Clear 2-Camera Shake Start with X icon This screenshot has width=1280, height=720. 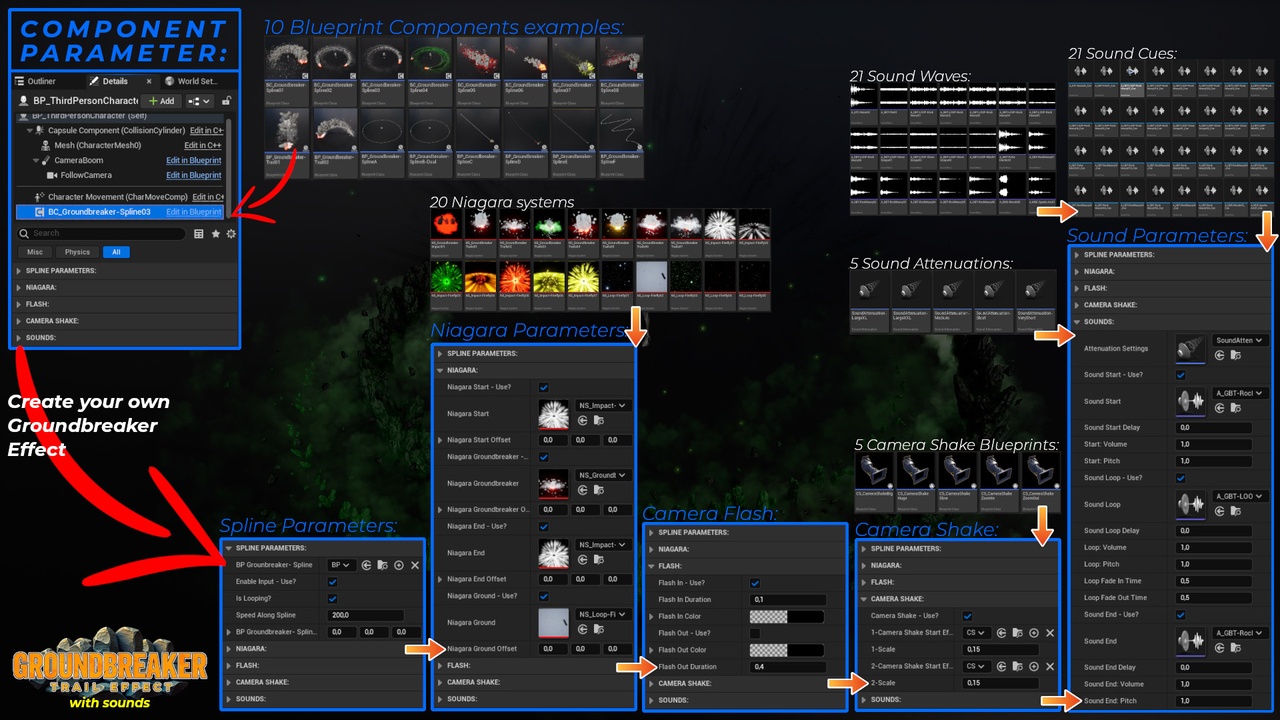(1050, 666)
